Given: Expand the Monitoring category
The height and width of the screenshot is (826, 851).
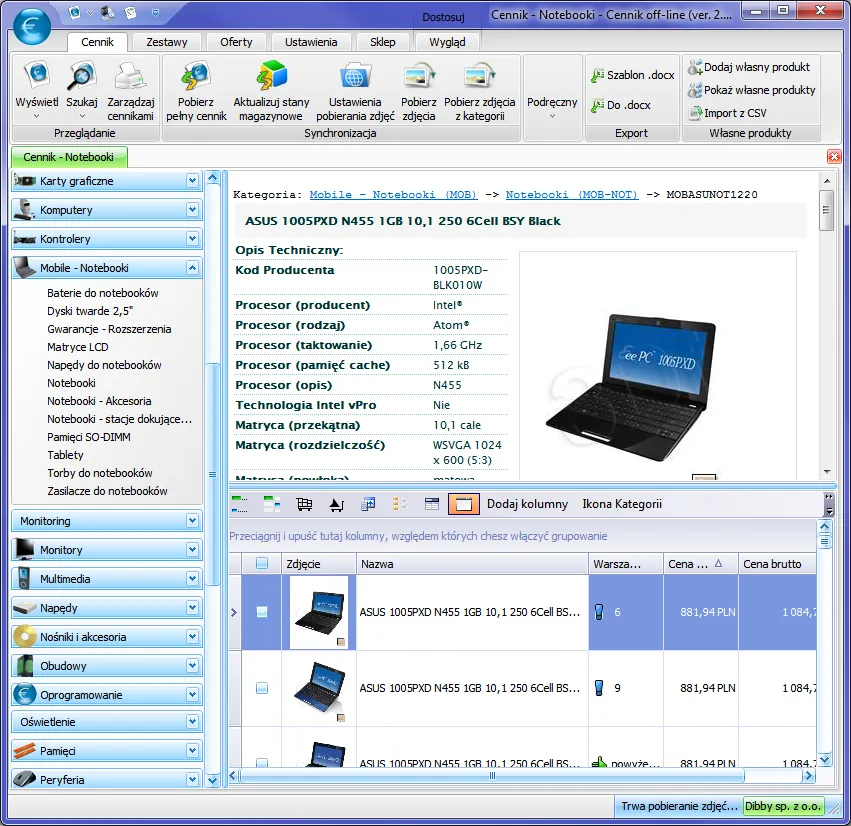Looking at the screenshot, I should tap(192, 521).
